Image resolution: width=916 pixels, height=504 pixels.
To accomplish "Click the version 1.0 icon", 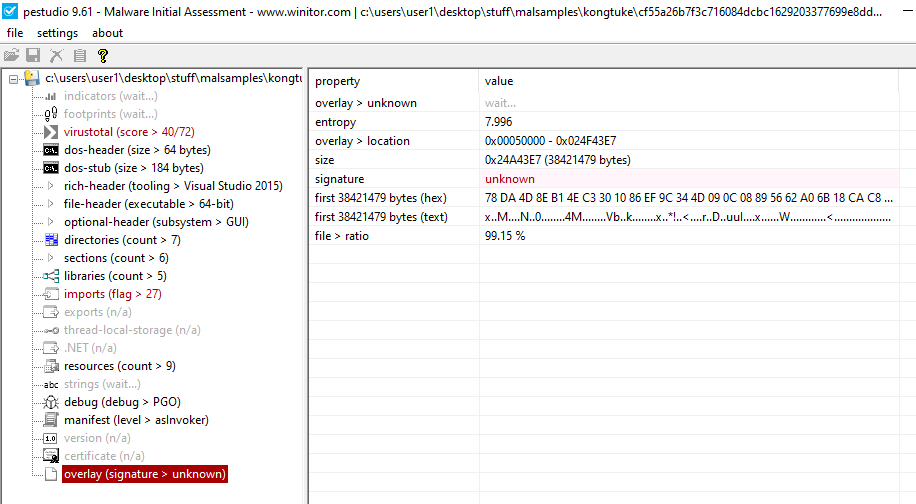I will tap(51, 438).
